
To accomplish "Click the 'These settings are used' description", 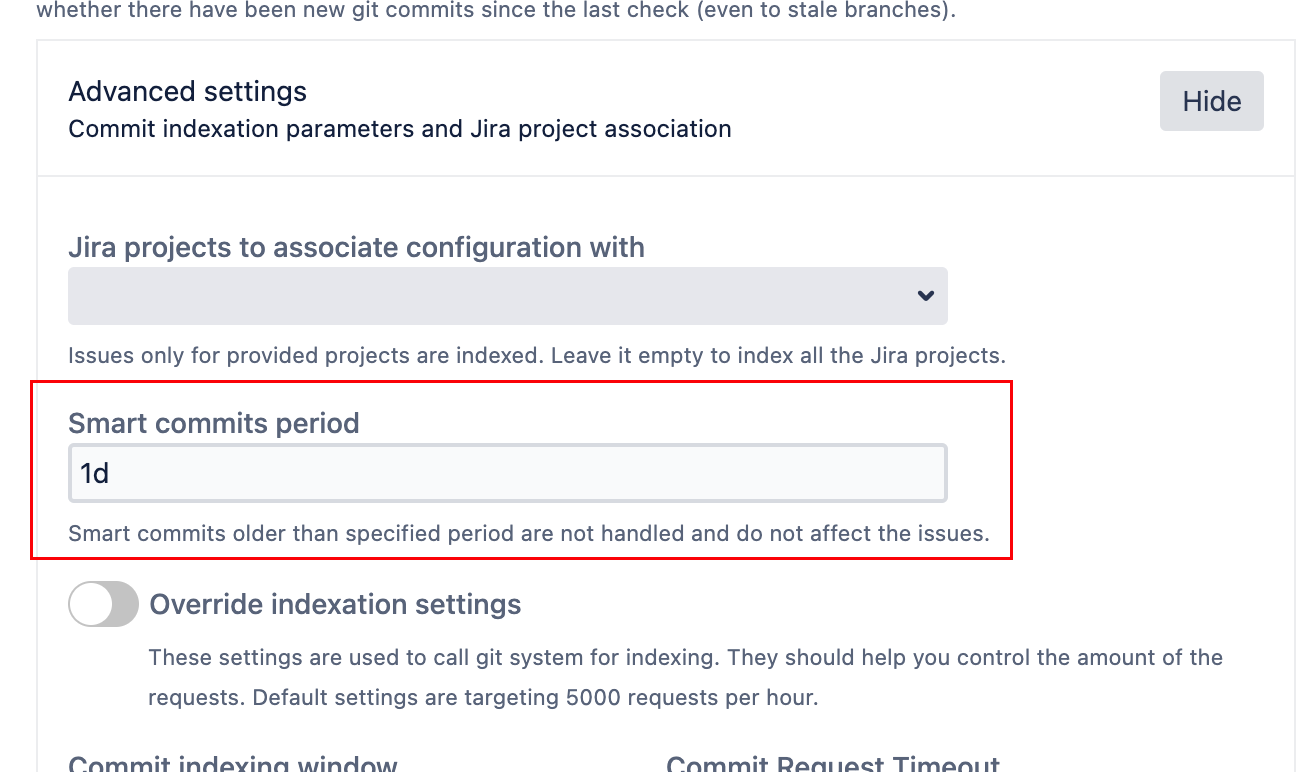I will (685, 657).
